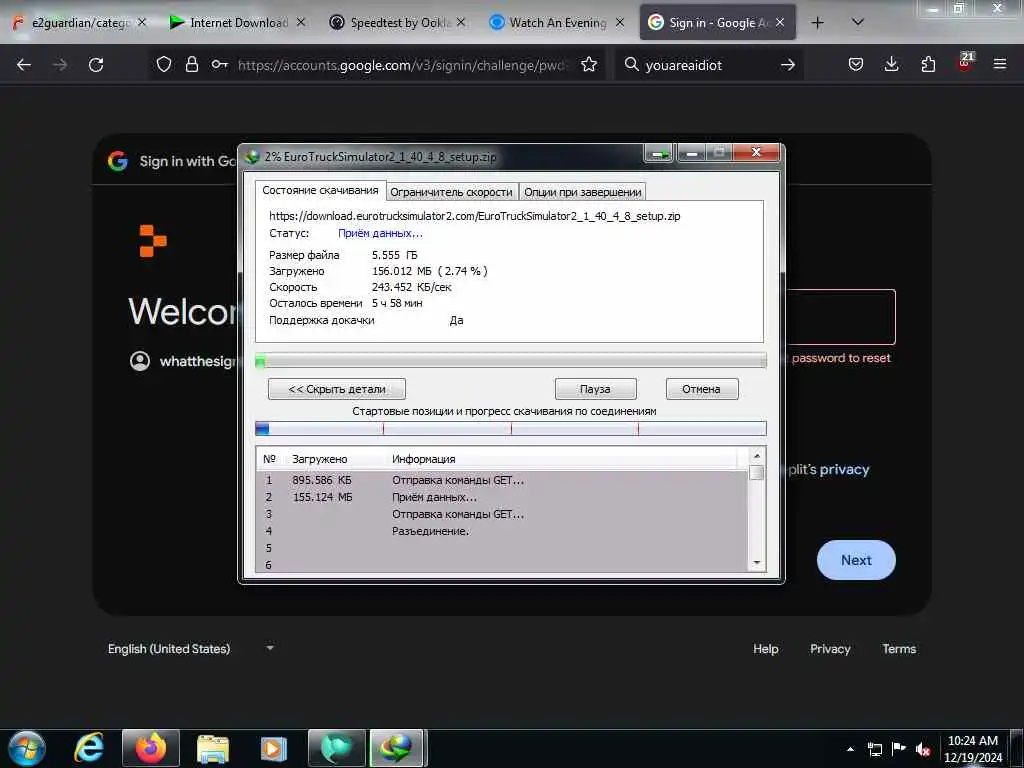
Task: Open the Help link in the page footer
Action: tap(765, 648)
